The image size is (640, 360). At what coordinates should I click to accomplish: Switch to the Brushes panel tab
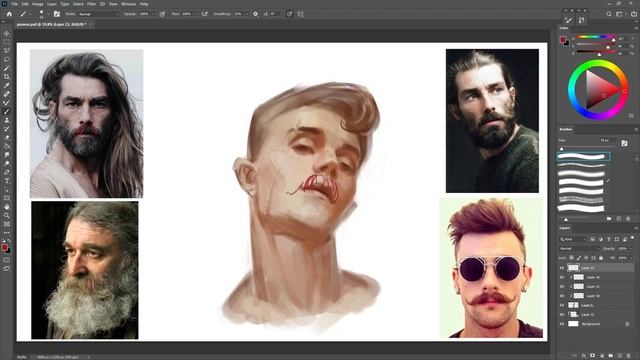point(566,129)
